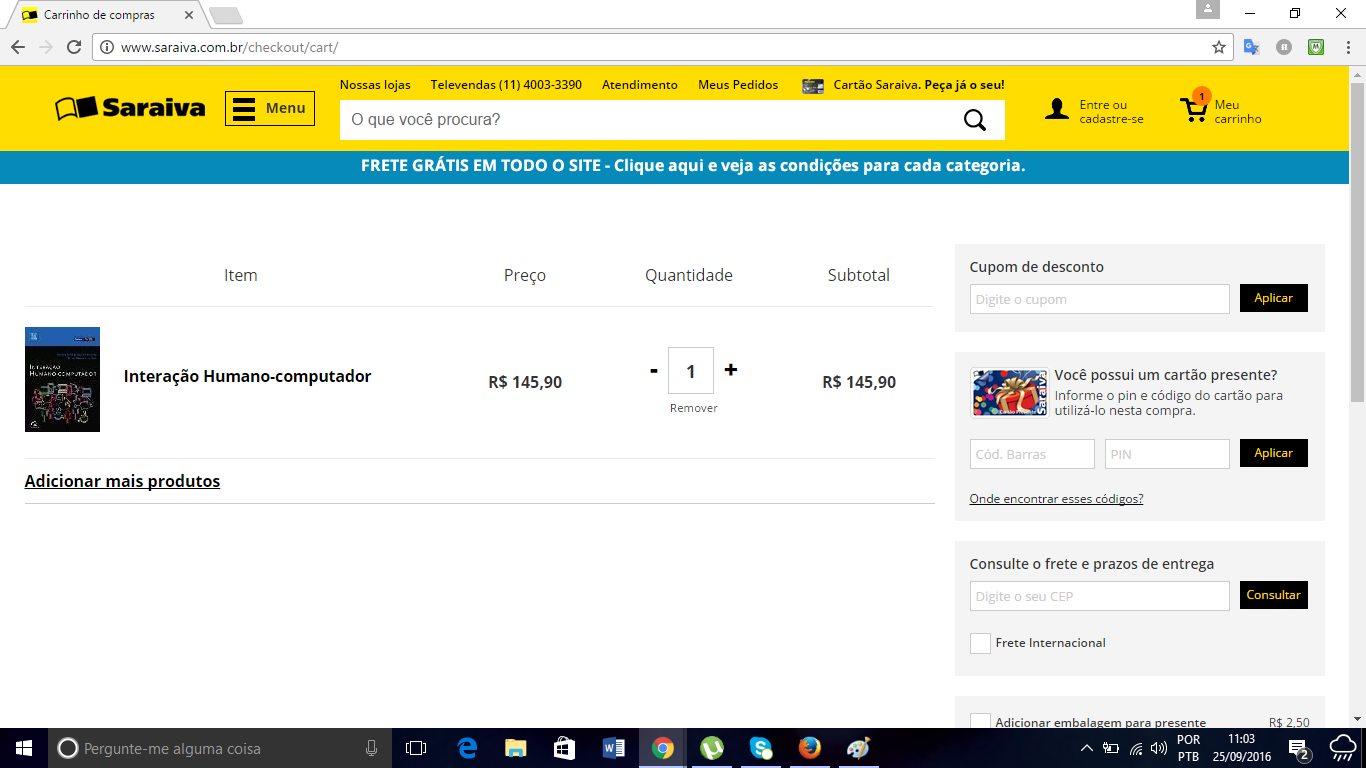The height and width of the screenshot is (768, 1366).
Task: Open the shopping cart icon
Action: point(1194,107)
